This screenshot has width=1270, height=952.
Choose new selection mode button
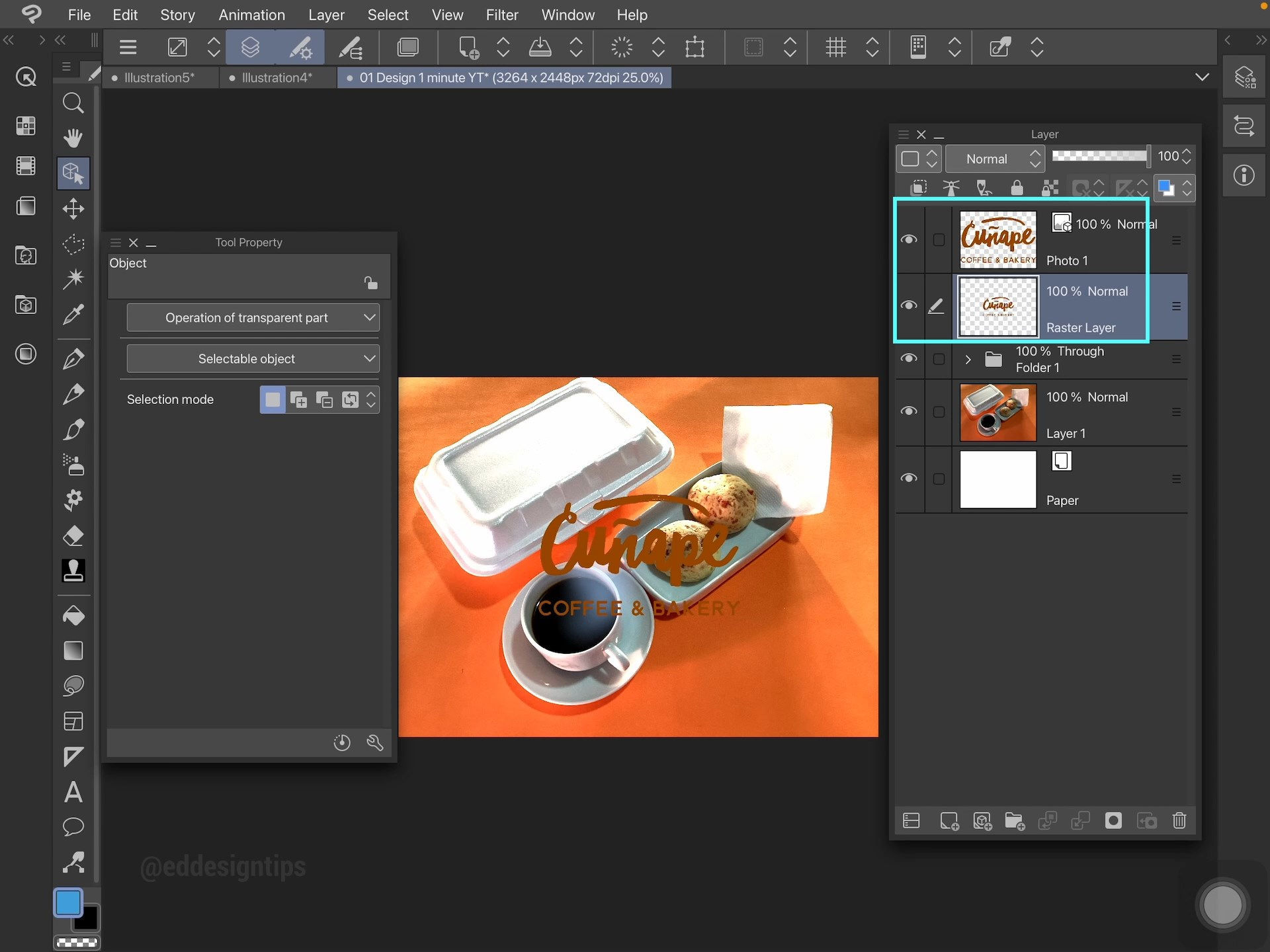click(x=273, y=399)
